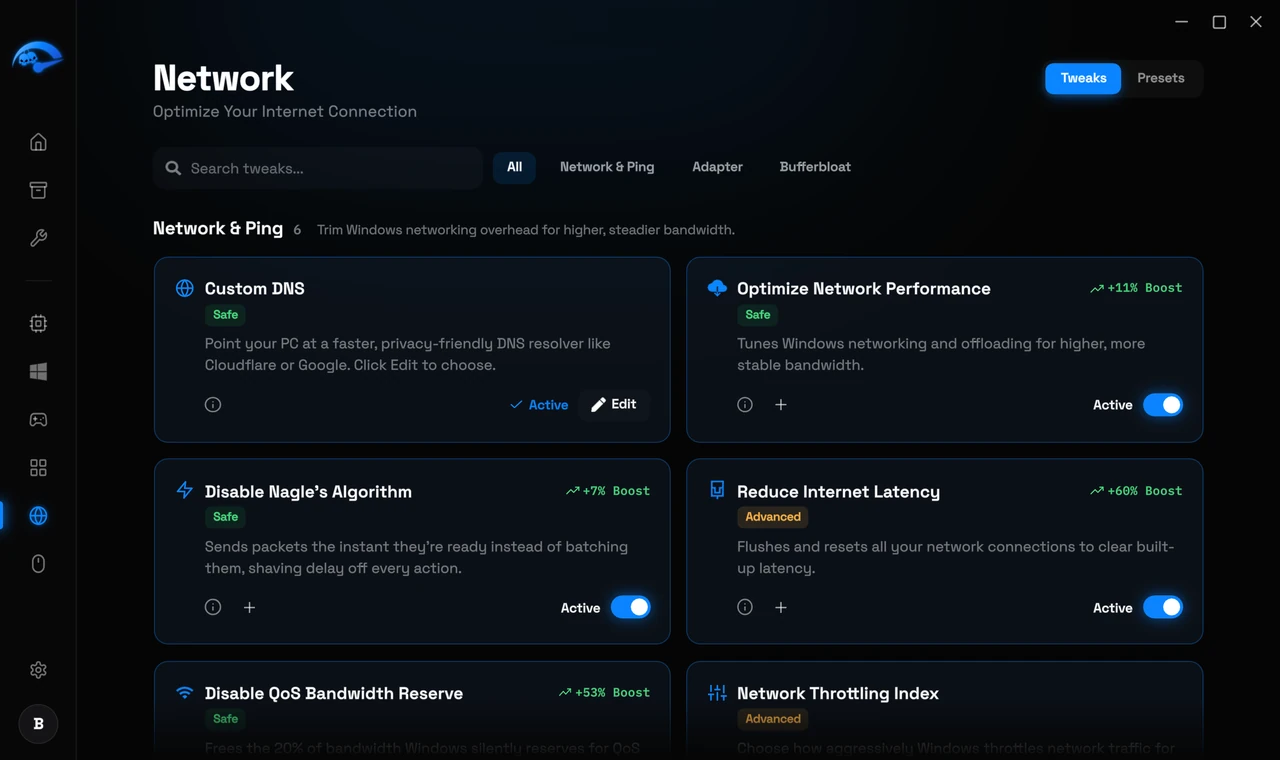This screenshot has height=760, width=1280.
Task: Show info for Custom DNS
Action: click(x=213, y=405)
